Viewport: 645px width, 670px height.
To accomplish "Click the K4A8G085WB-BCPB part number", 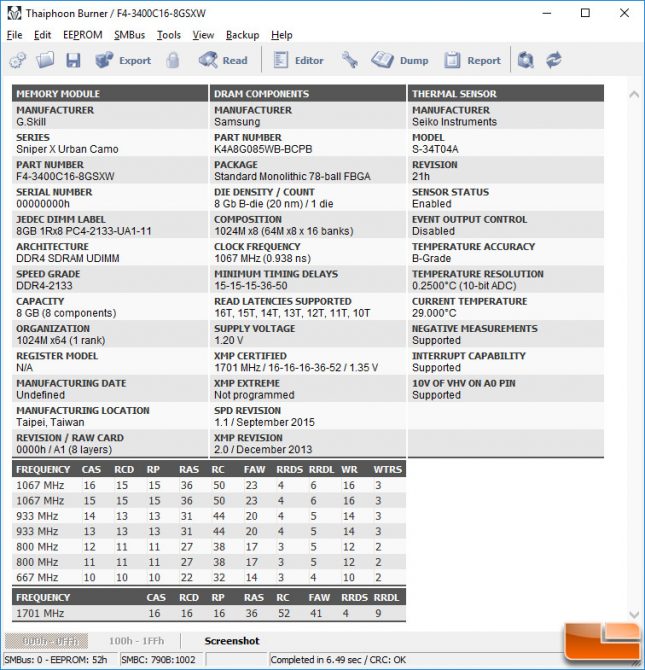I will [x=263, y=149].
